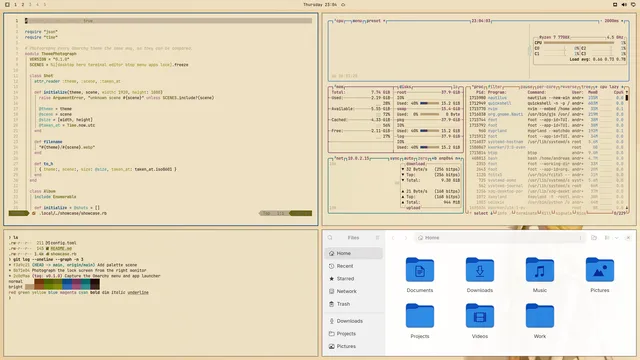Switch Files view mode with the list/grid icon
The image size is (640, 360).
(607, 238)
